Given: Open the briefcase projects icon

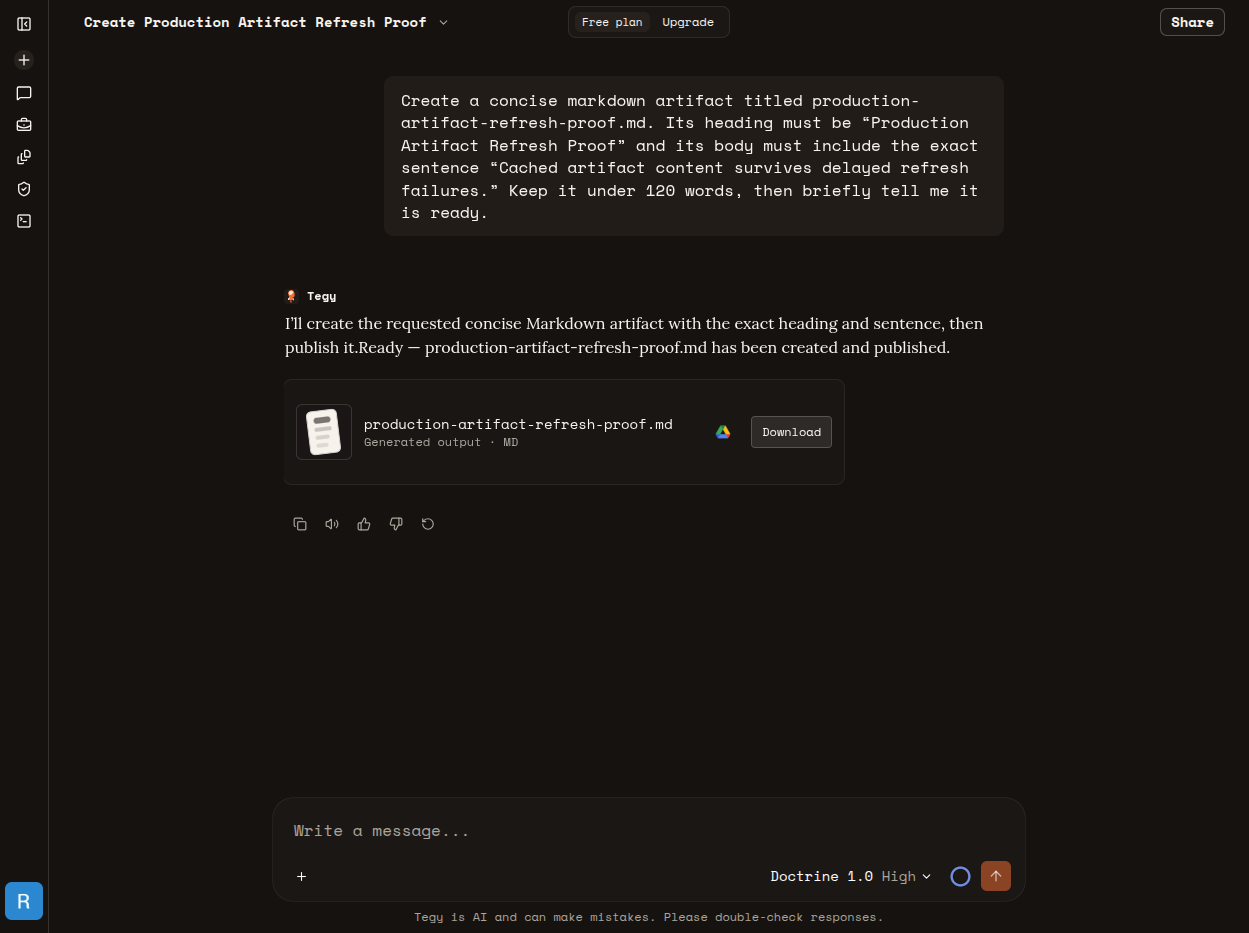Looking at the screenshot, I should pyautogui.click(x=24, y=125).
